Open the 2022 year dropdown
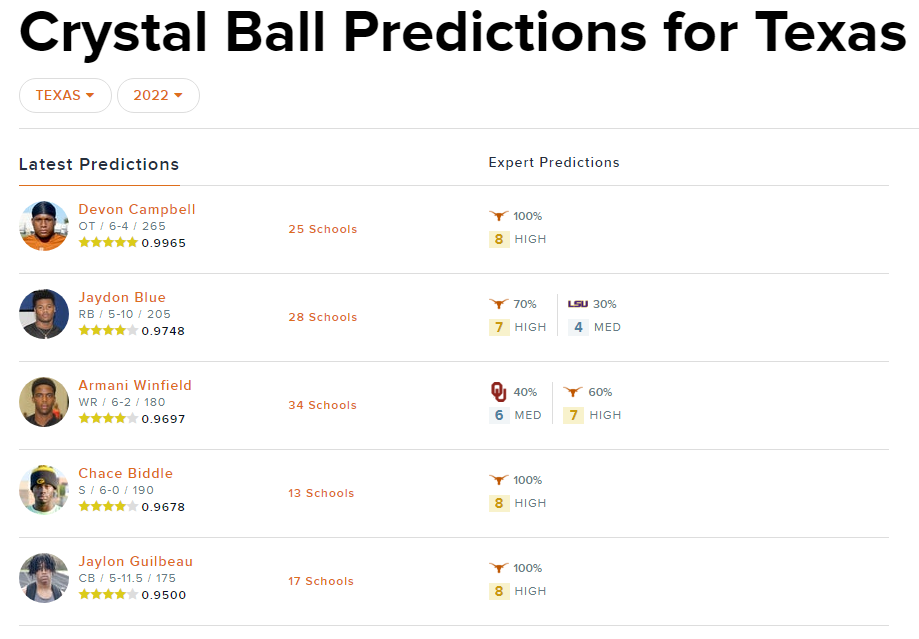919x639 pixels. [x=158, y=95]
